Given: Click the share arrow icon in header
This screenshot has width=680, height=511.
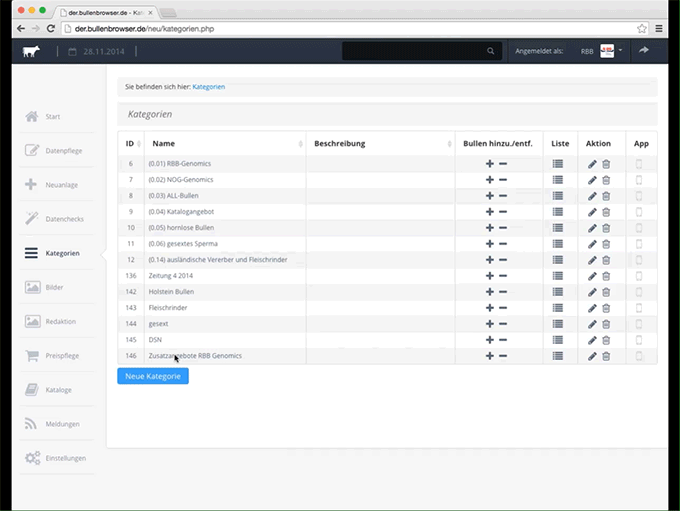Looking at the screenshot, I should (x=645, y=50).
